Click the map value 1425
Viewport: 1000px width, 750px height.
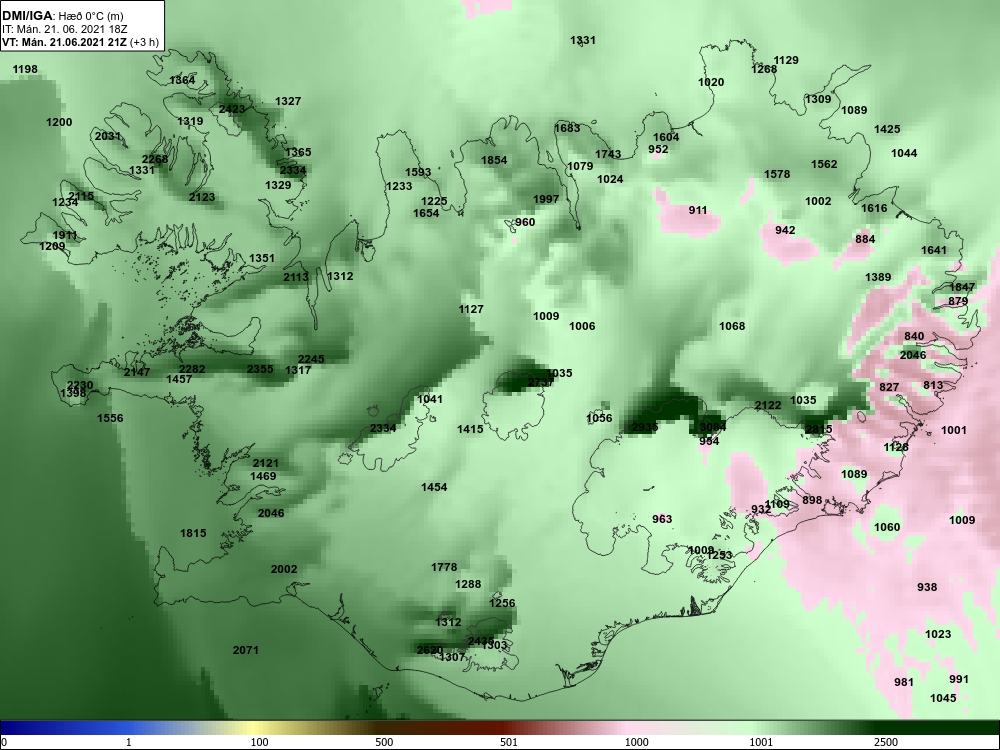tap(887, 129)
